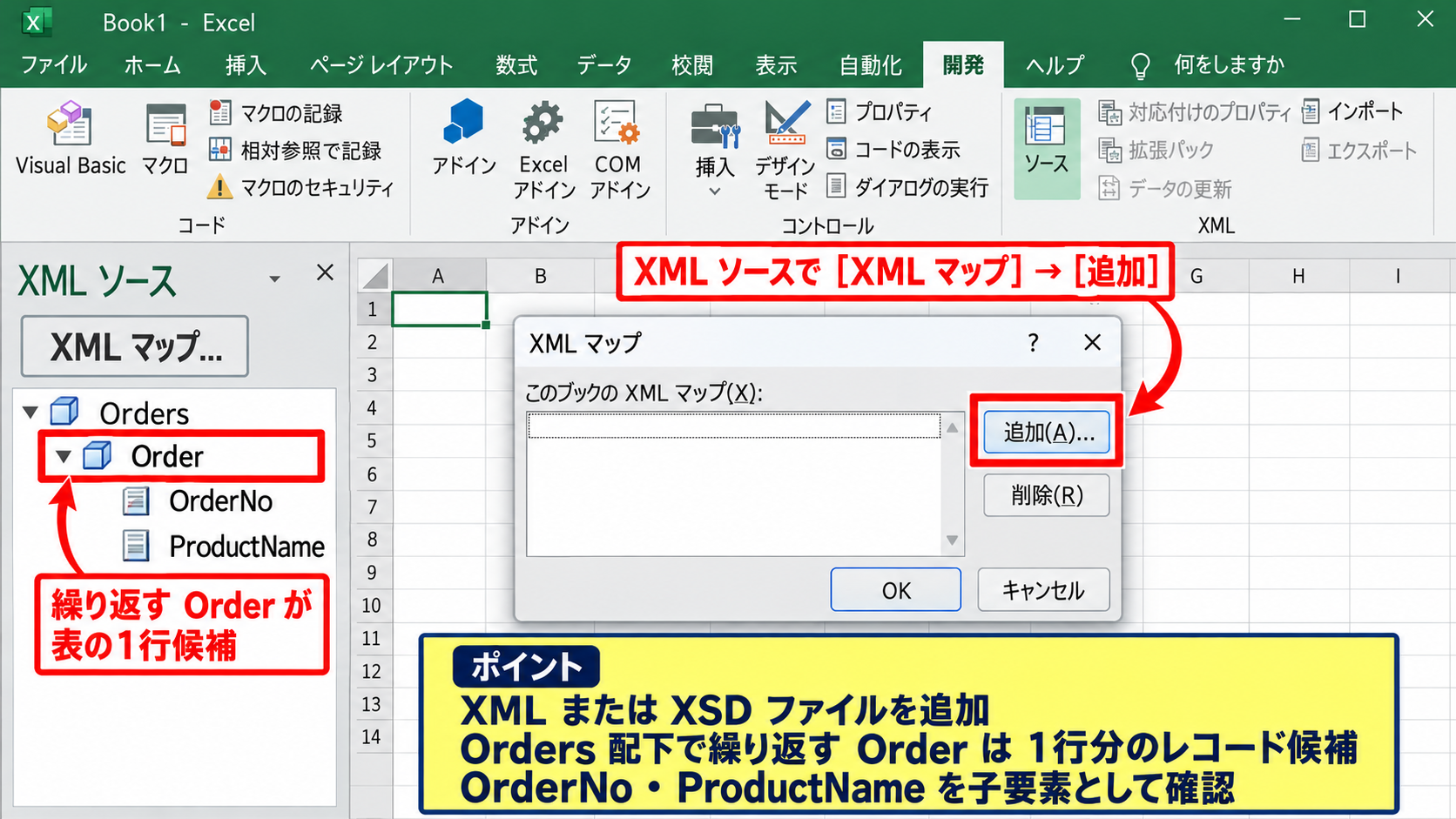Click XML エクスポート
This screenshot has height=819, width=1456.
(x=1359, y=151)
